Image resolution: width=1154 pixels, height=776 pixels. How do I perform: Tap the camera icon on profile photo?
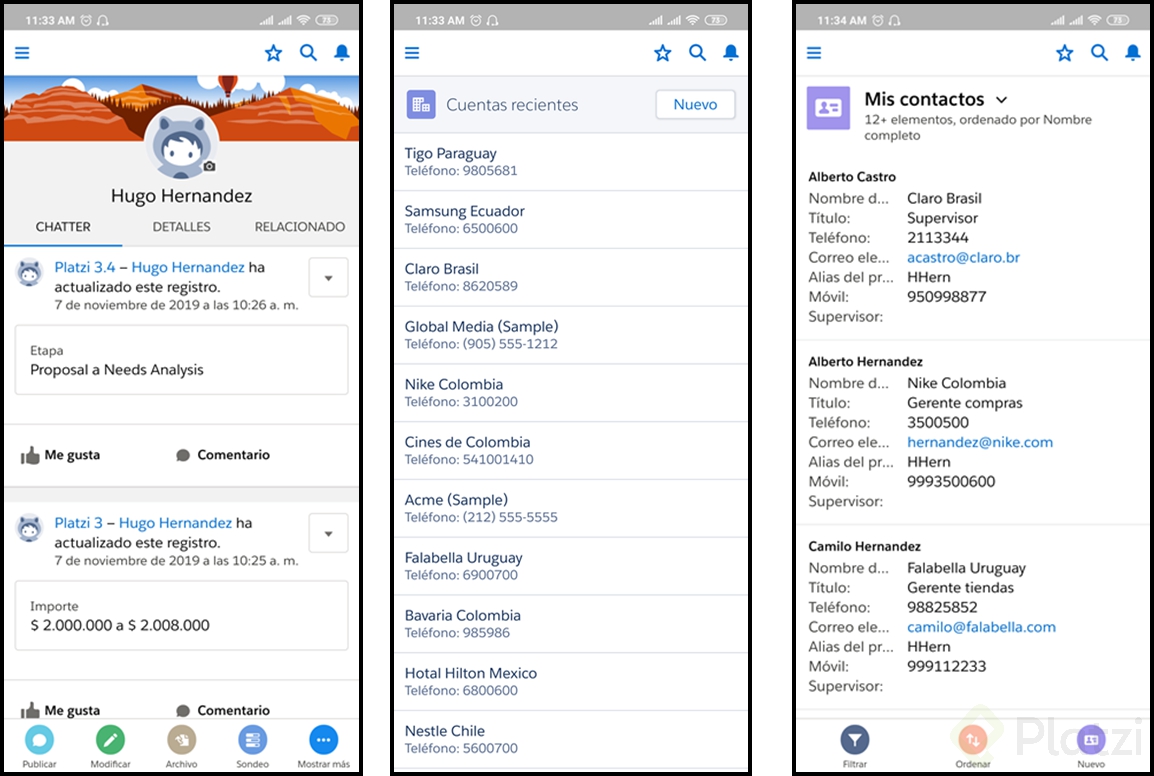coord(210,166)
